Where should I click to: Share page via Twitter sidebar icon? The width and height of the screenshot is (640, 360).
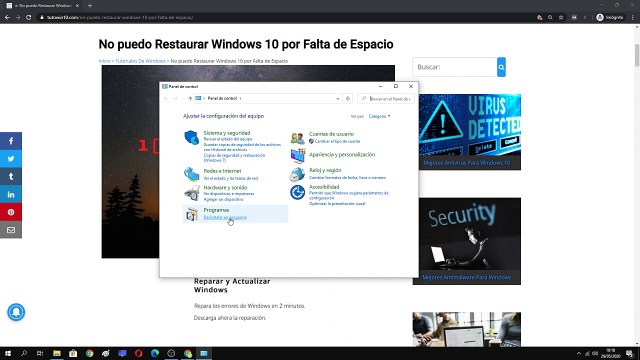(11, 158)
